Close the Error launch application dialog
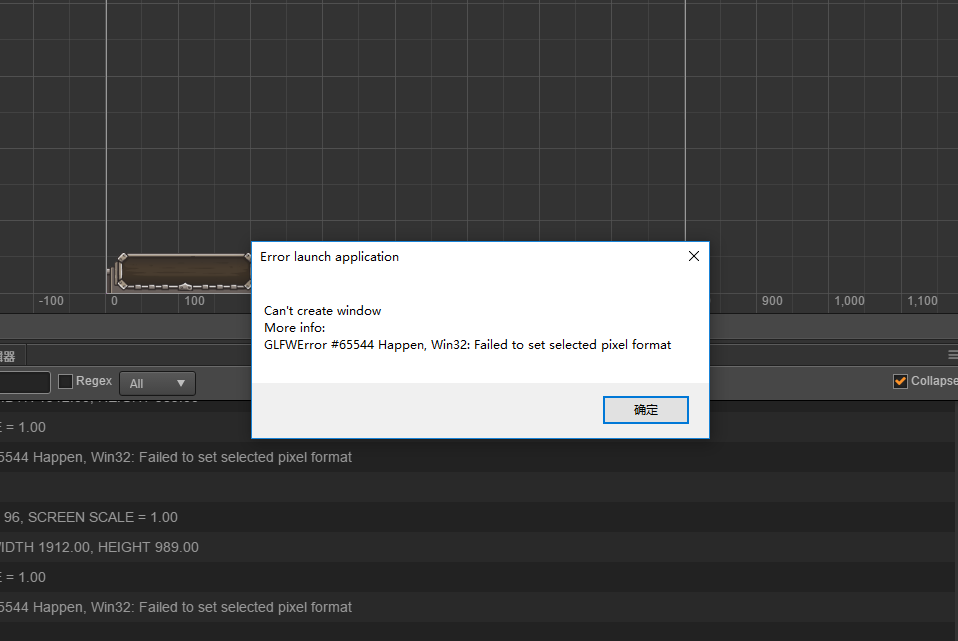The image size is (958, 641). click(x=693, y=256)
